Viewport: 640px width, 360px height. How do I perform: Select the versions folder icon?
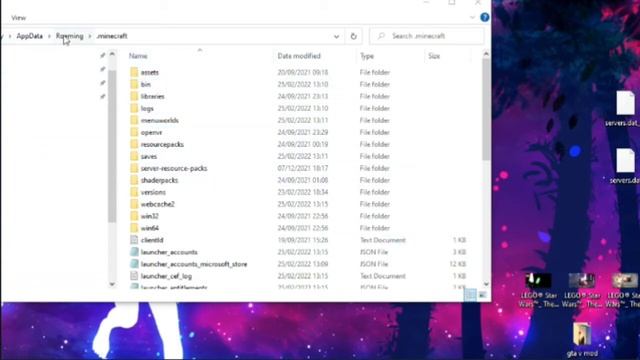pos(134,192)
